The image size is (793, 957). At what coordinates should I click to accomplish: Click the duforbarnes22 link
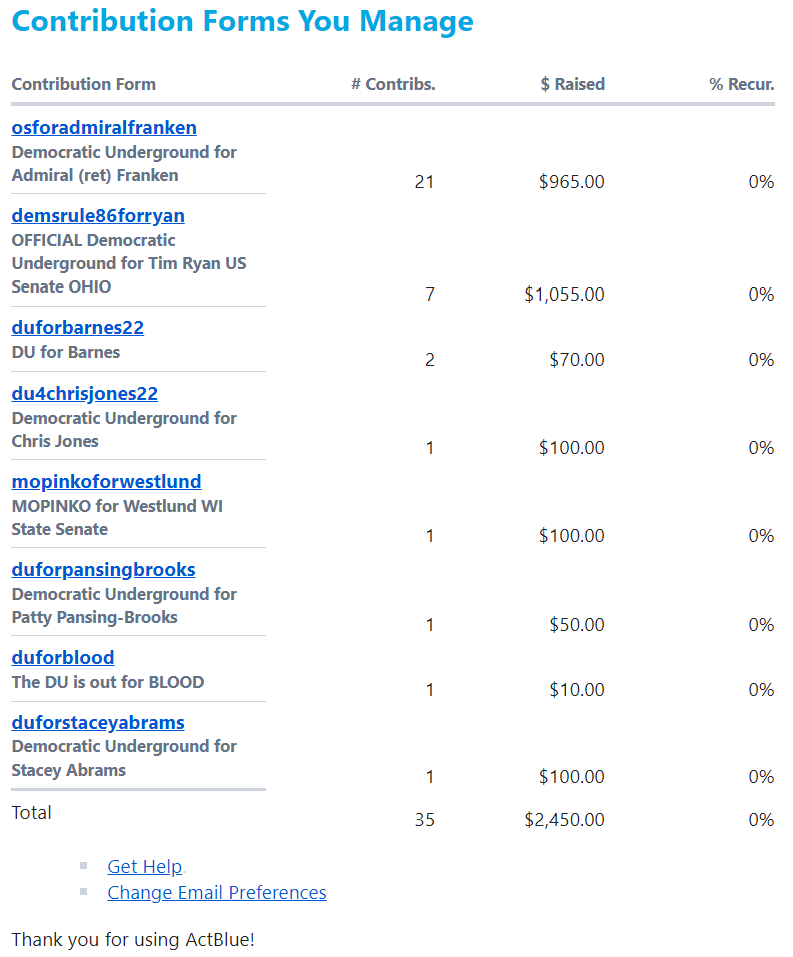78,328
